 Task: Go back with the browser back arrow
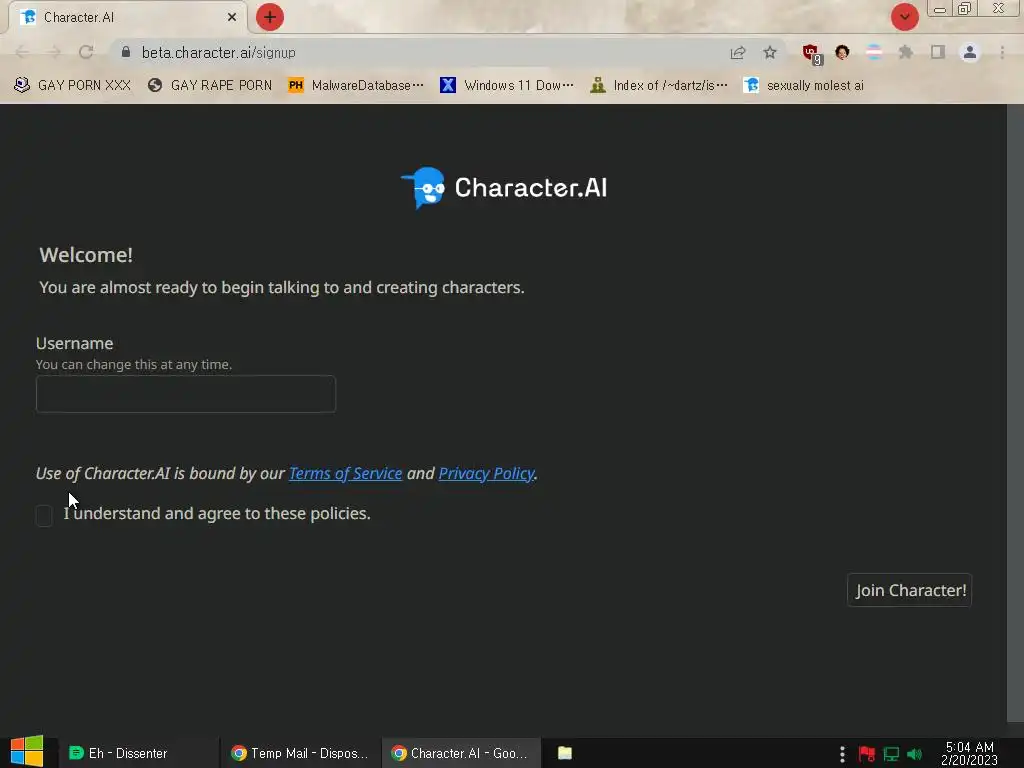click(22, 52)
